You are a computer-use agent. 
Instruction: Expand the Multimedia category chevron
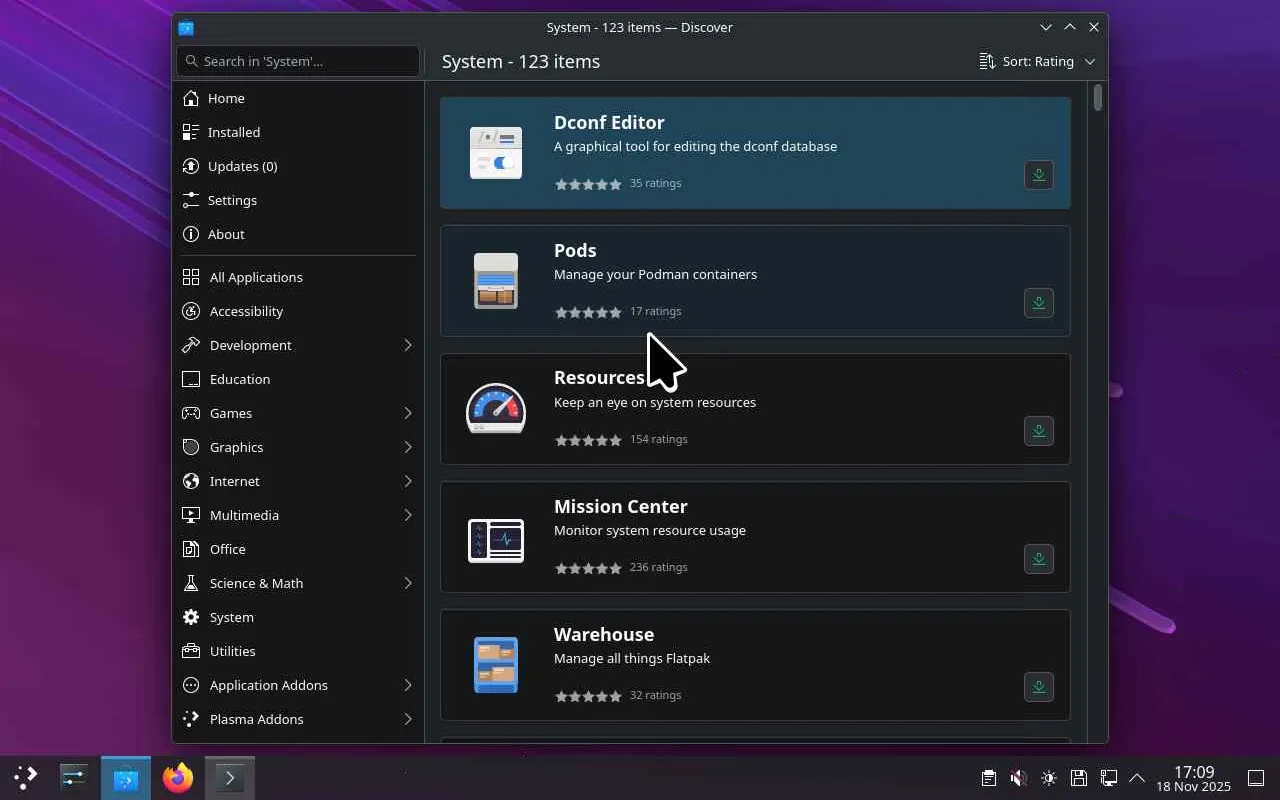point(408,515)
